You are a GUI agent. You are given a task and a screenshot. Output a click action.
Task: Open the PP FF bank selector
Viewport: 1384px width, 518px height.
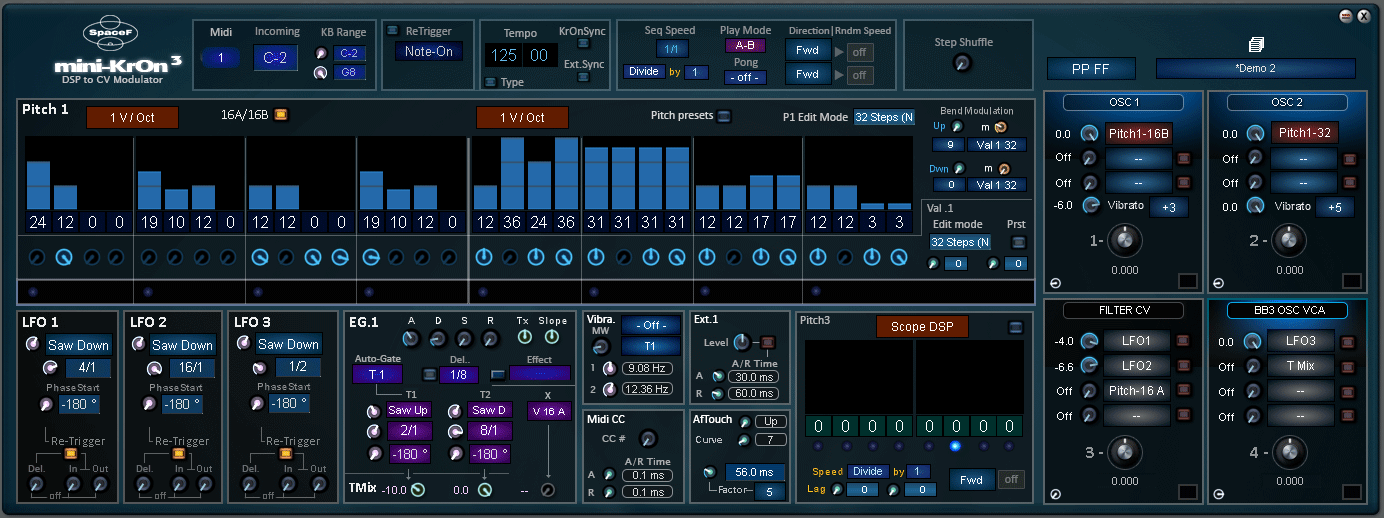point(1091,69)
